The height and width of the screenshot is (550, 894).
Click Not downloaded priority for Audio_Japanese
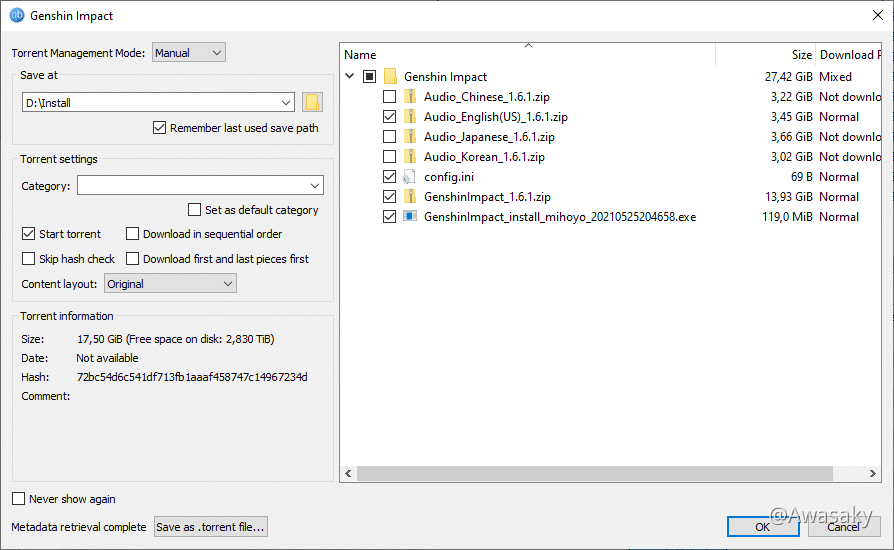pyautogui.click(x=850, y=137)
